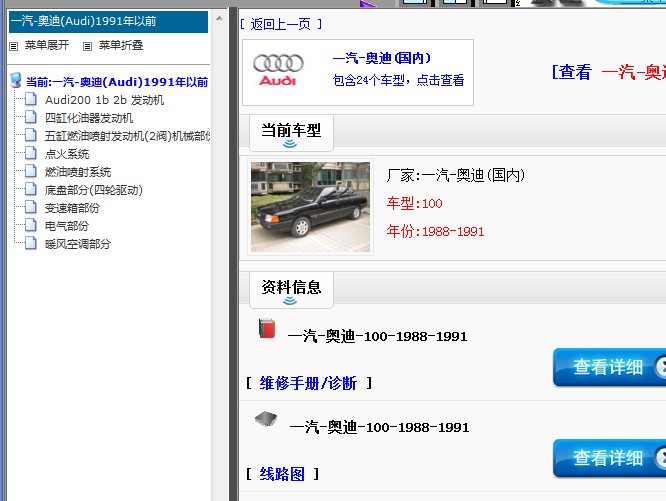Open 一汽-奥迪(国内) manufacturer link
The width and height of the screenshot is (666, 501).
[381, 58]
